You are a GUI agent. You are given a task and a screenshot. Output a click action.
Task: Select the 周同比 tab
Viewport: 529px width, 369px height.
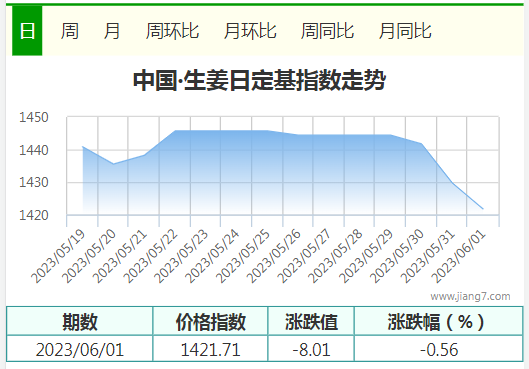pyautogui.click(x=327, y=31)
